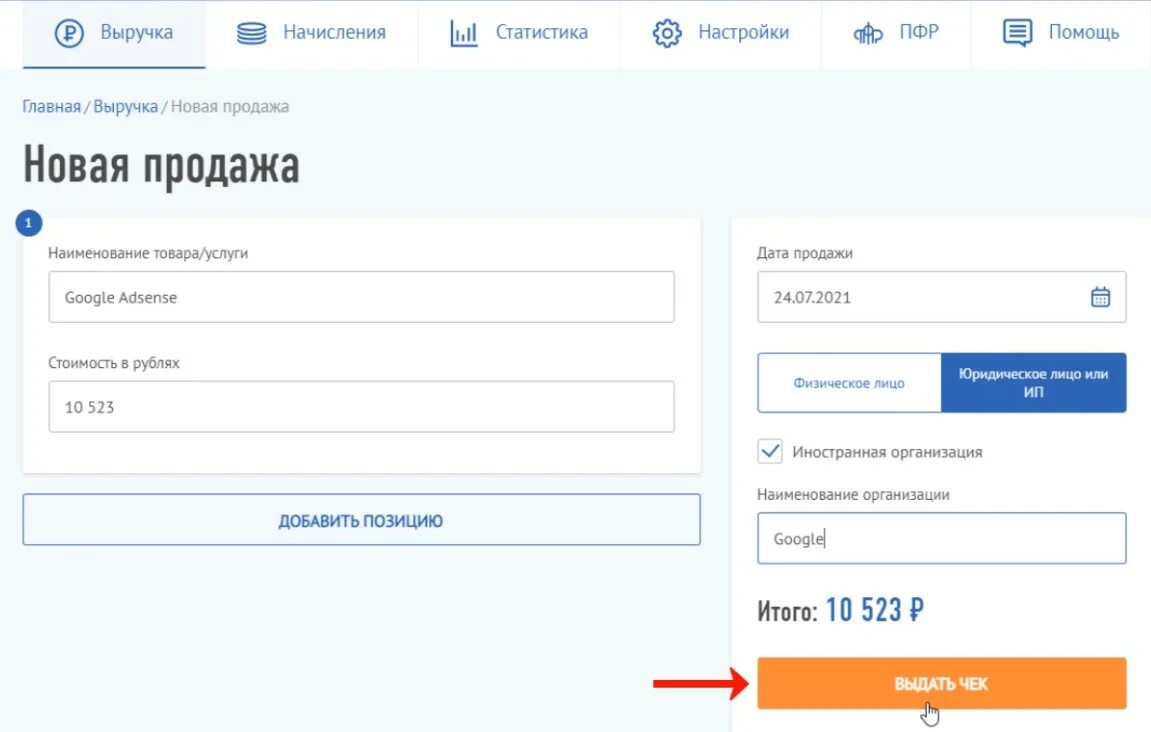Click the Наименование организации input field
1151x732 pixels.
pyautogui.click(x=942, y=538)
